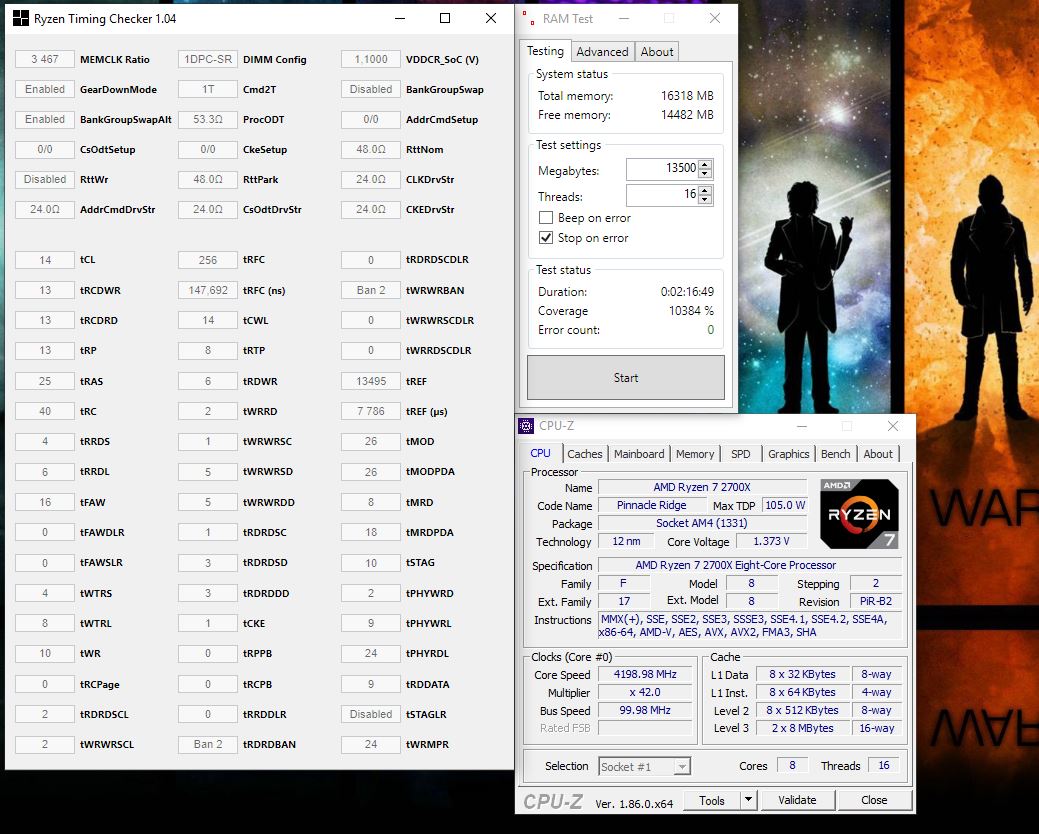Open the Graphics tab in CPU-Z

tap(789, 454)
